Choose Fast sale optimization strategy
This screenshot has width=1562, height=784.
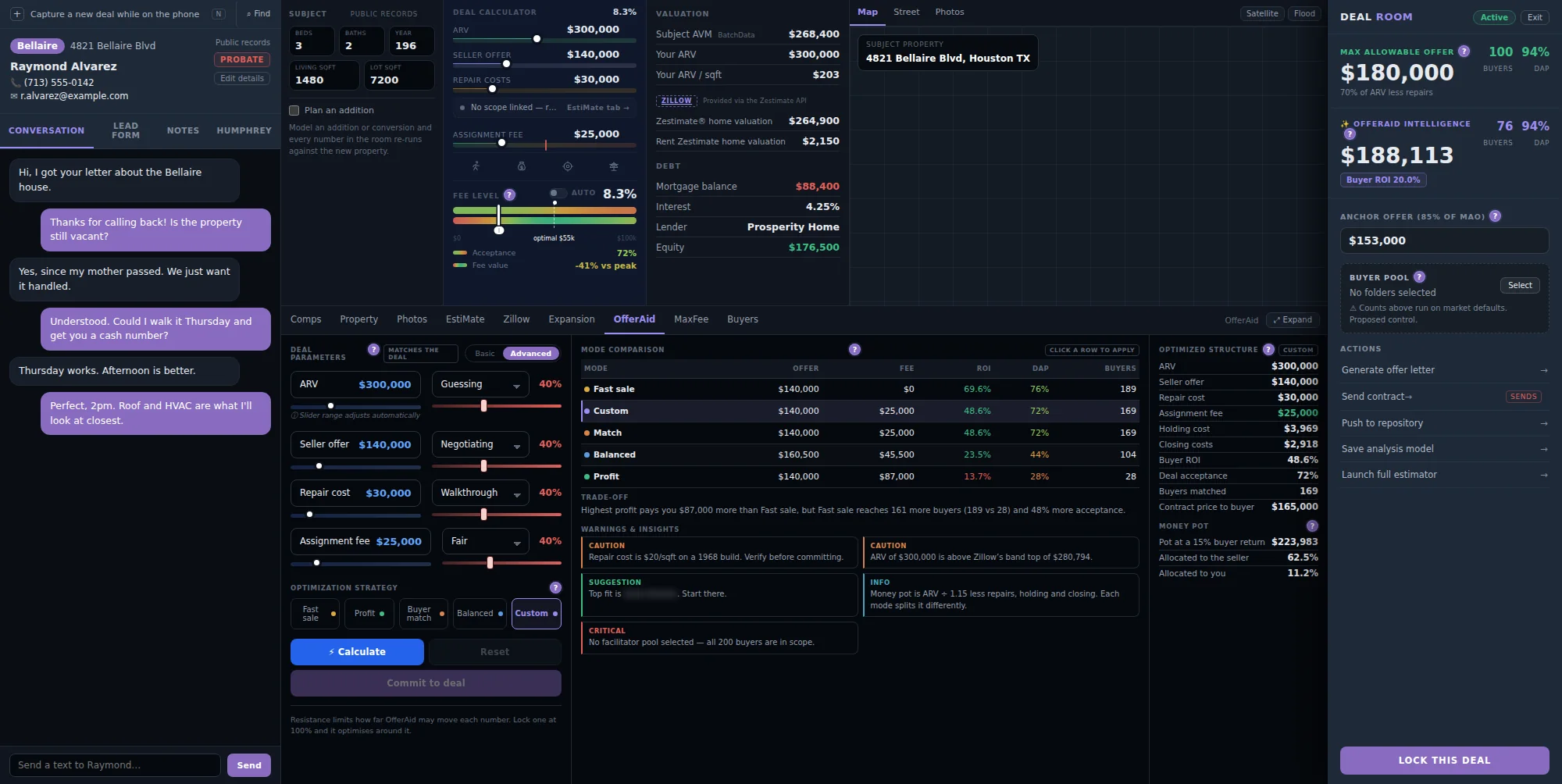[x=315, y=614]
